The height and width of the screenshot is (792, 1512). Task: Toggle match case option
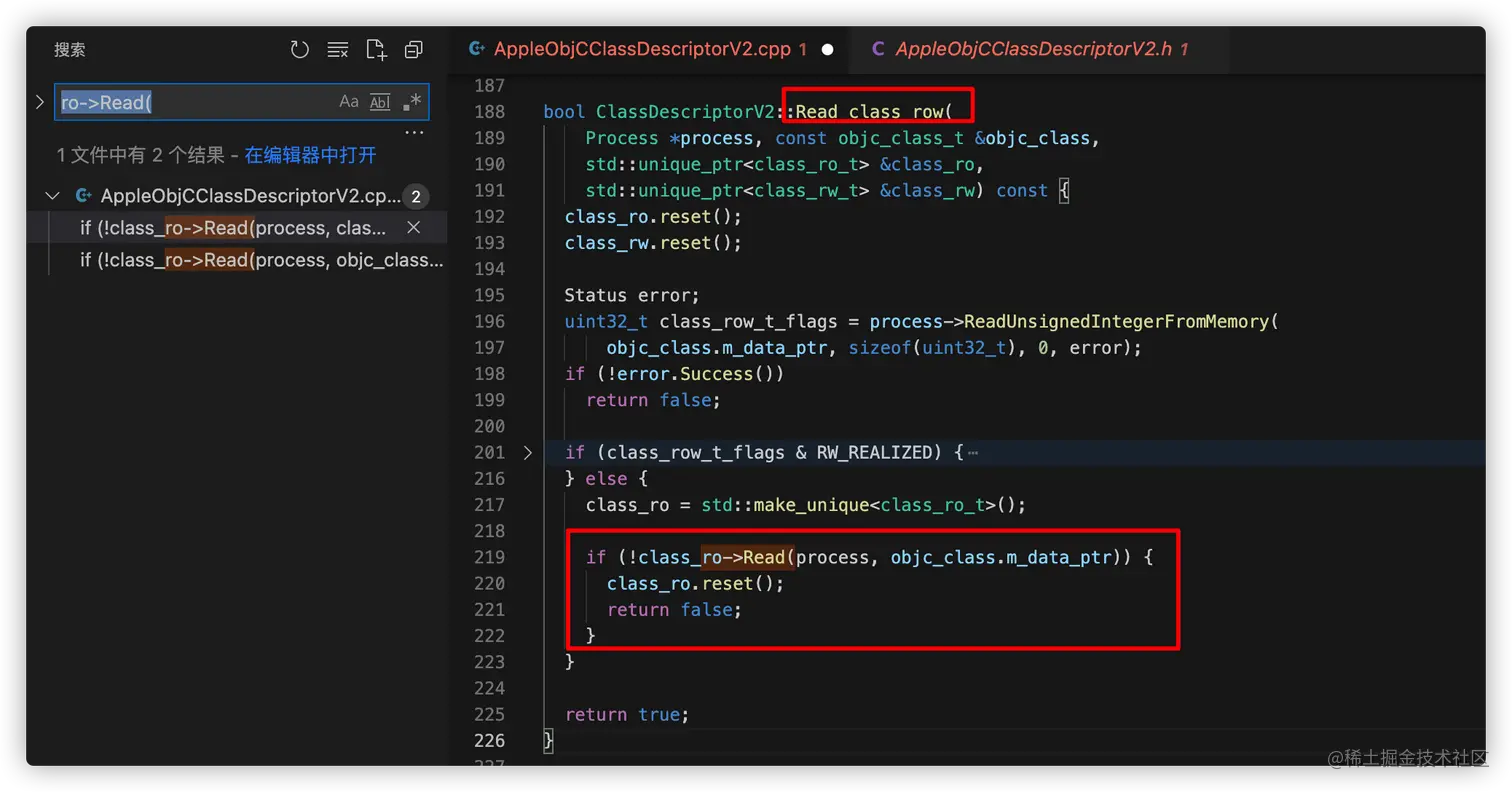[x=349, y=101]
